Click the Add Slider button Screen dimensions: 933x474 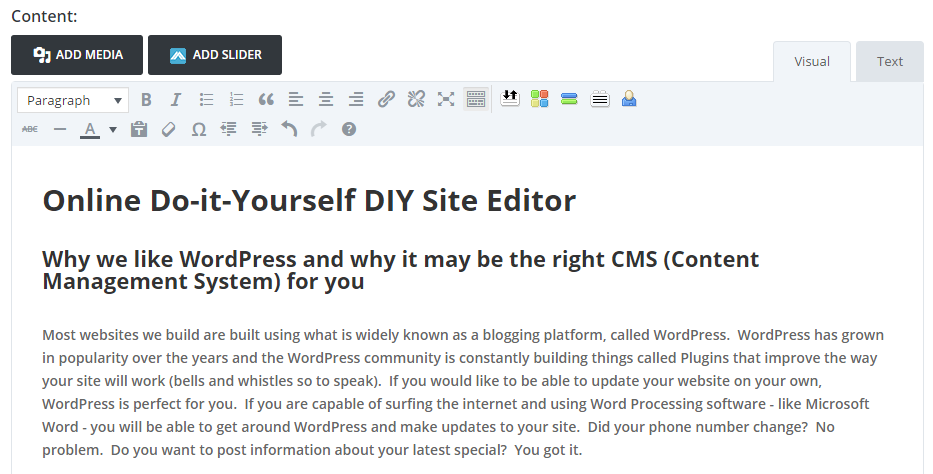(214, 55)
